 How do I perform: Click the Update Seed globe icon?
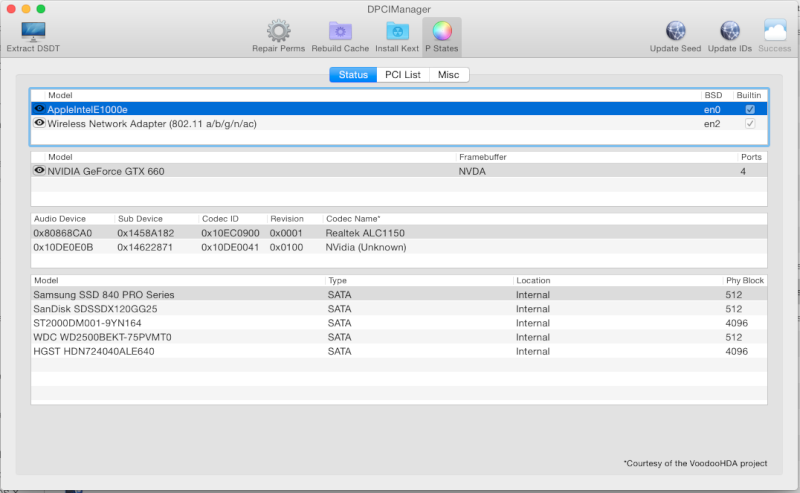point(676,31)
